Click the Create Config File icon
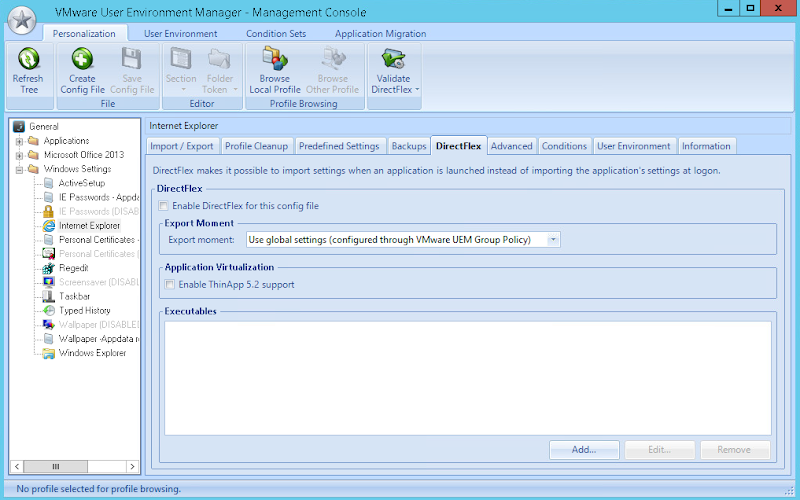The image size is (800, 500). coord(82,59)
